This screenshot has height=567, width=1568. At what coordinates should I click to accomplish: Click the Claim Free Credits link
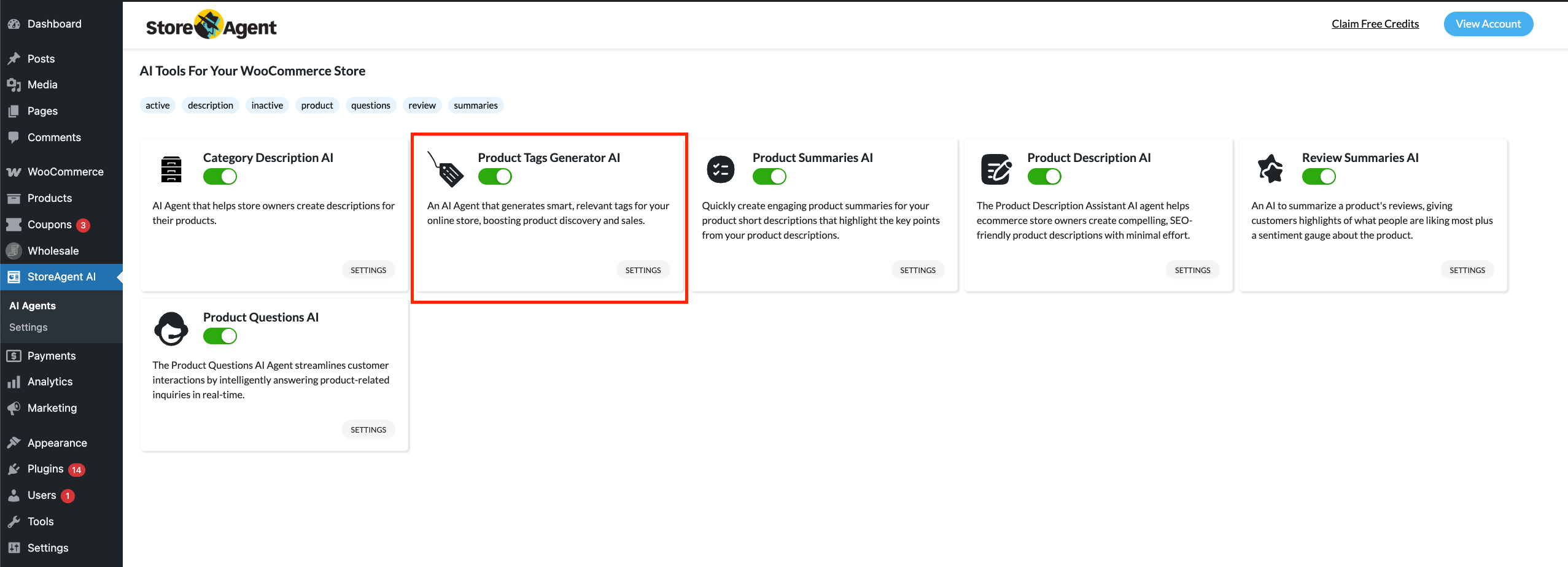click(x=1375, y=24)
